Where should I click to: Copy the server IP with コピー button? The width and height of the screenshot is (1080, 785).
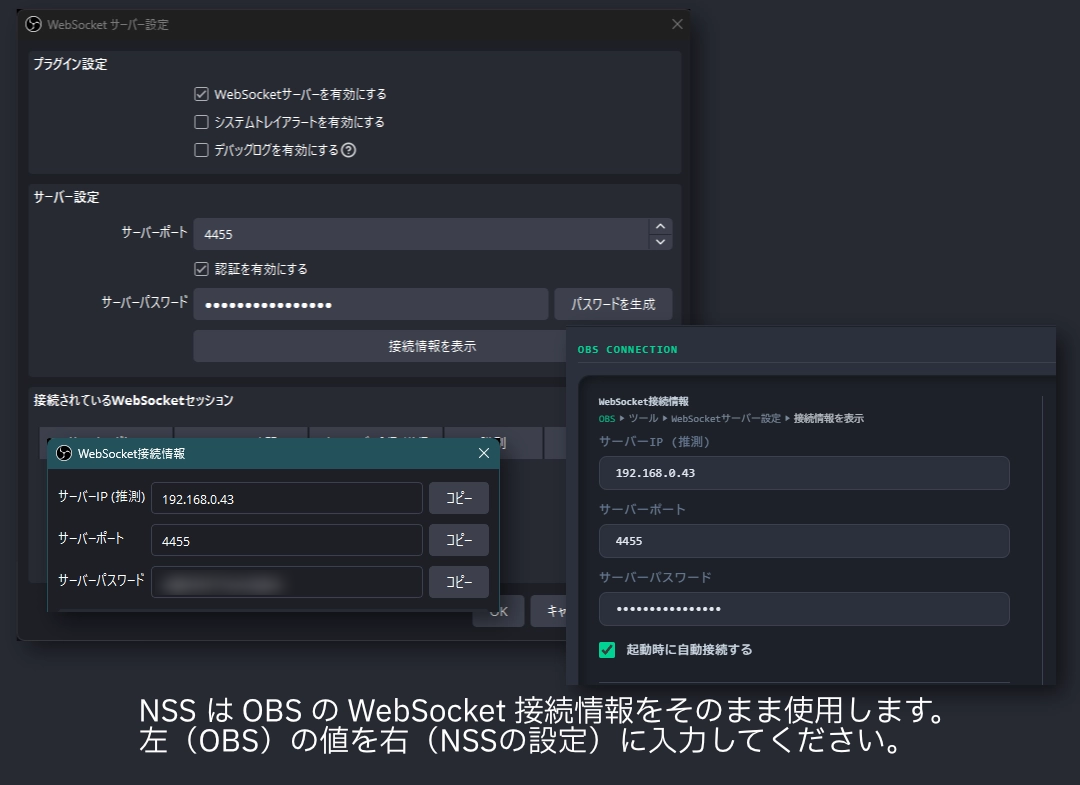tap(459, 498)
